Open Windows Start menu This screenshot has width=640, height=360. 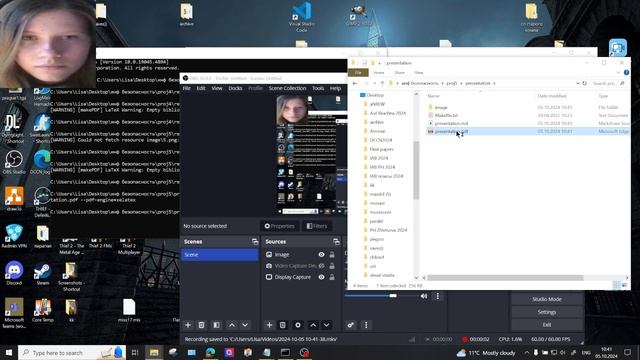click(x=9, y=353)
